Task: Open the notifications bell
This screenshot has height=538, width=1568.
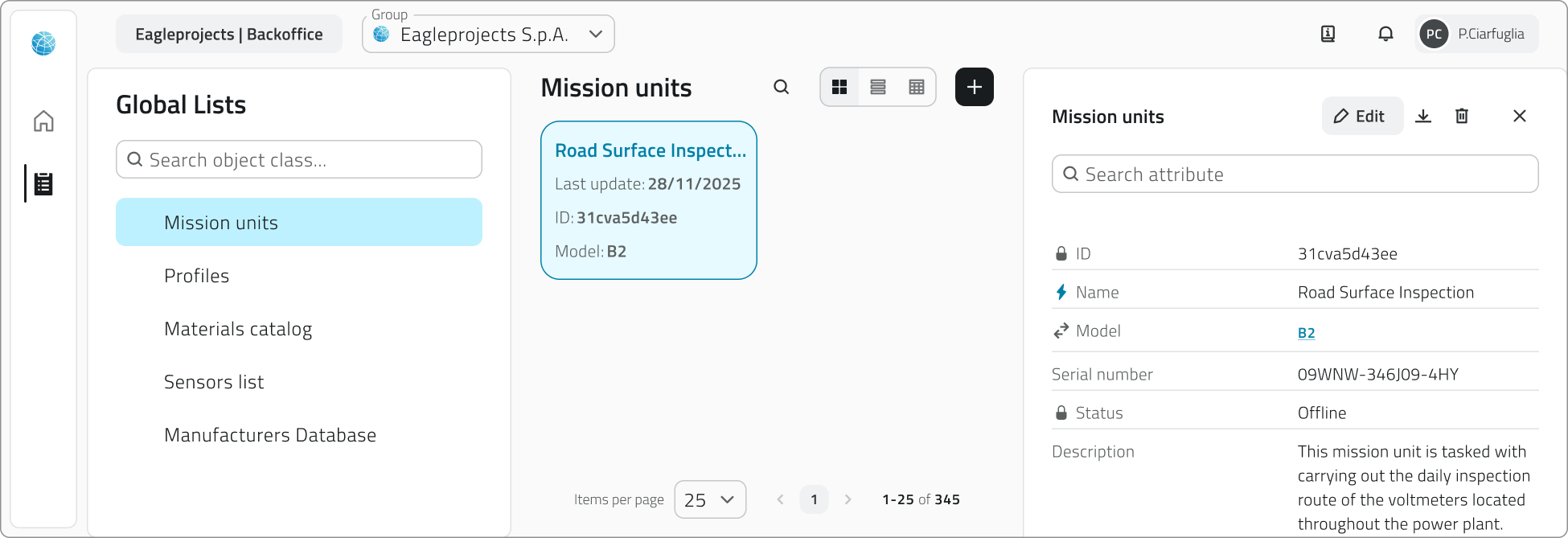Action: (x=1385, y=34)
